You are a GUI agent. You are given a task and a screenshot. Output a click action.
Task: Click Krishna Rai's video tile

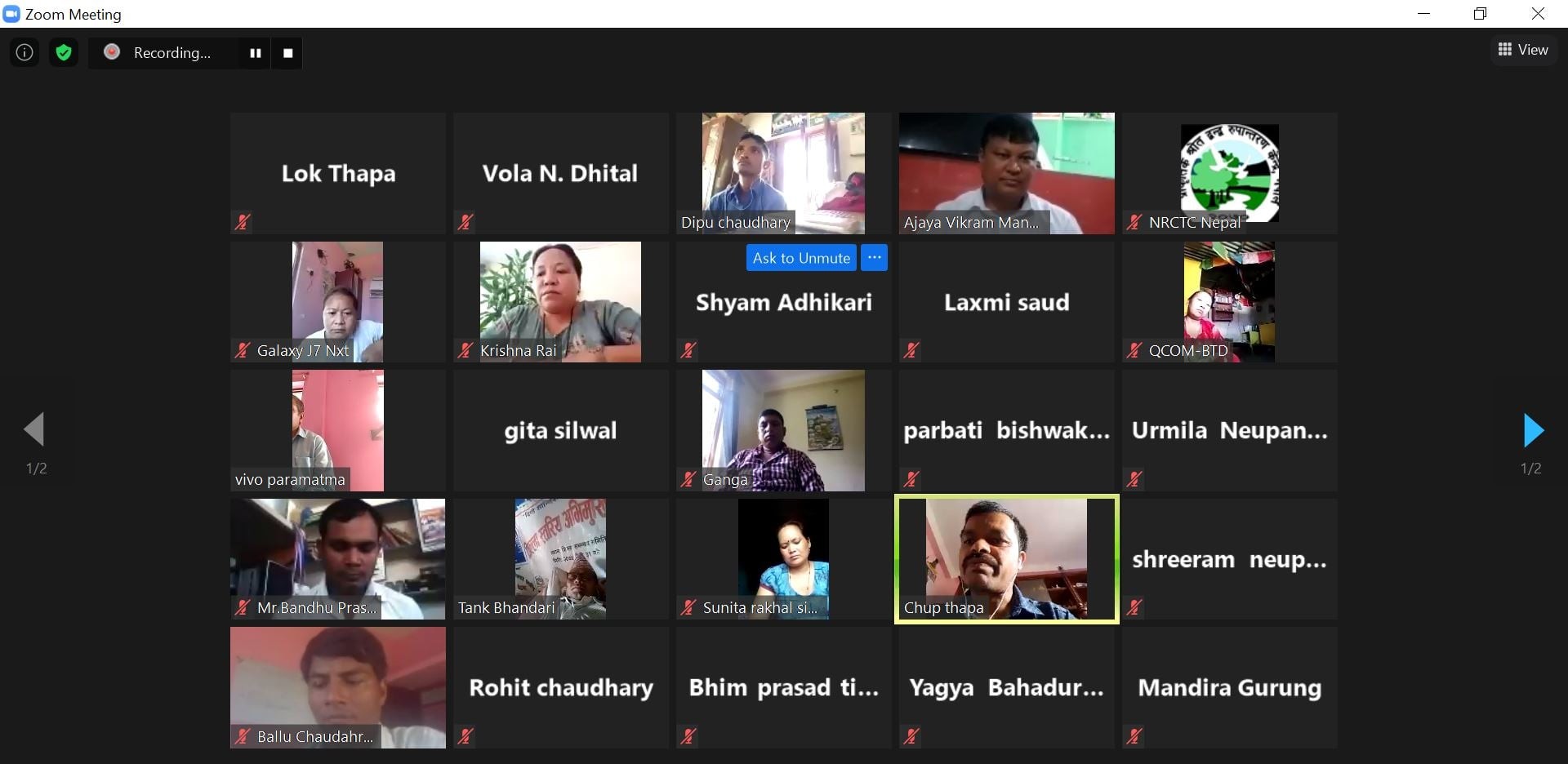561,302
